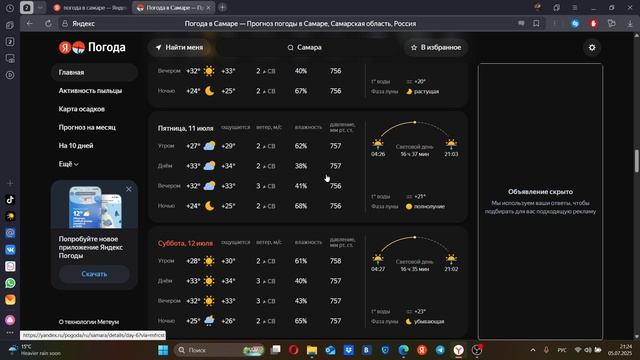Open orange mail icon in browser sidebar
Screen dimensions: 640x360
10,300
